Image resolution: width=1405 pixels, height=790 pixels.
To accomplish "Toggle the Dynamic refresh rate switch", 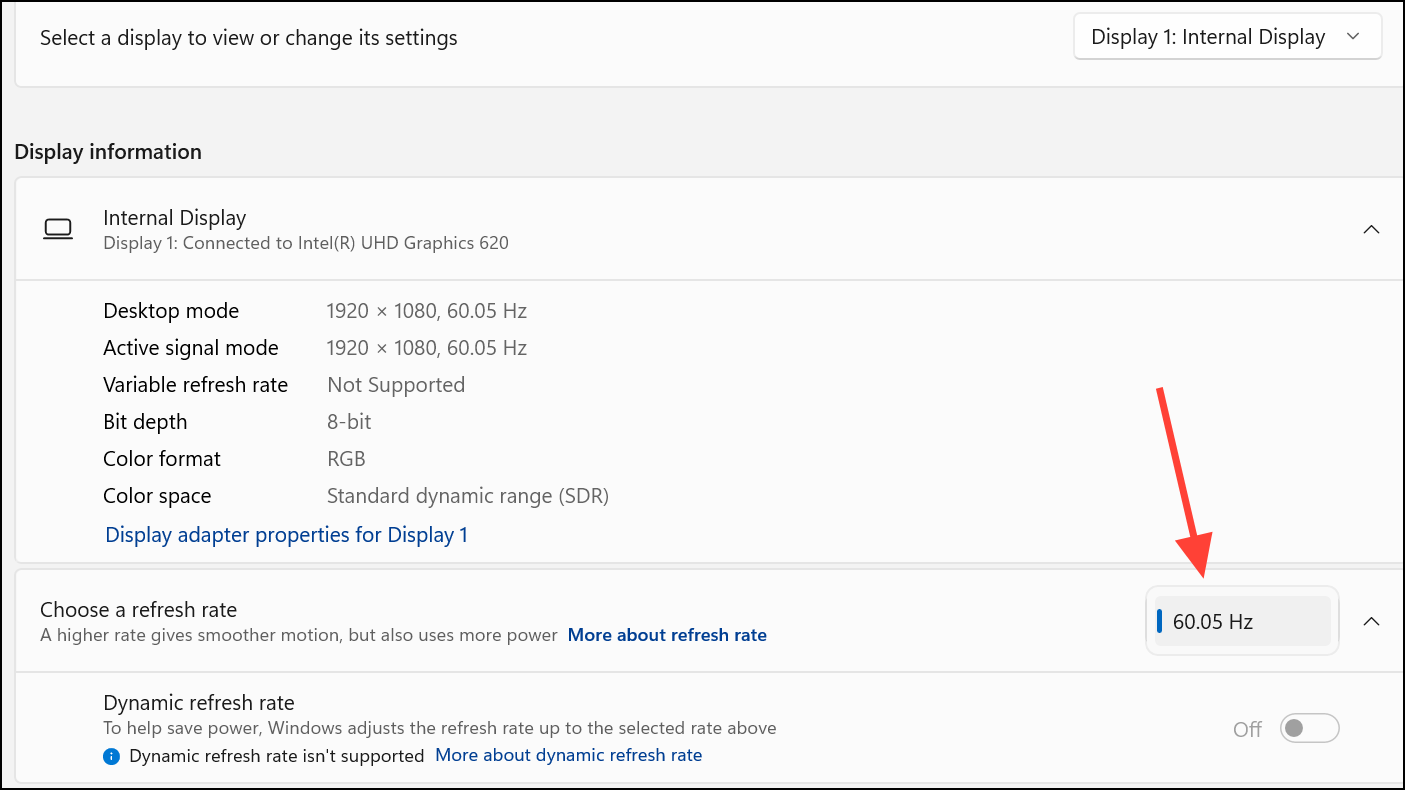I will 1309,728.
